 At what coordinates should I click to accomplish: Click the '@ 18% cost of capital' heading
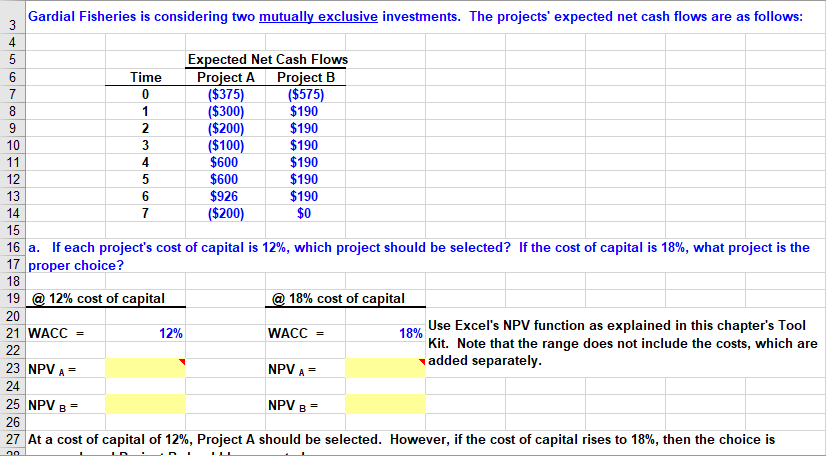pos(338,299)
